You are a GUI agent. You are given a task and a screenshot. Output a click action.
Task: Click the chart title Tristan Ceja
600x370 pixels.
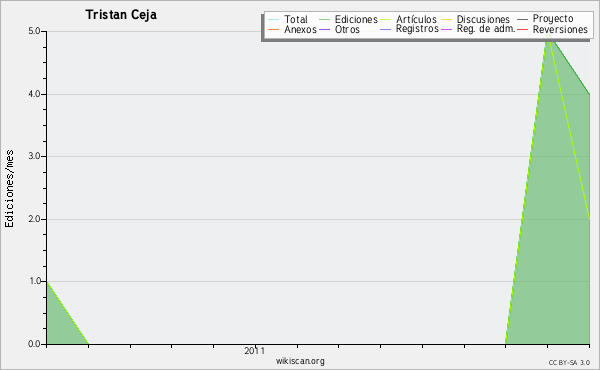tap(121, 15)
